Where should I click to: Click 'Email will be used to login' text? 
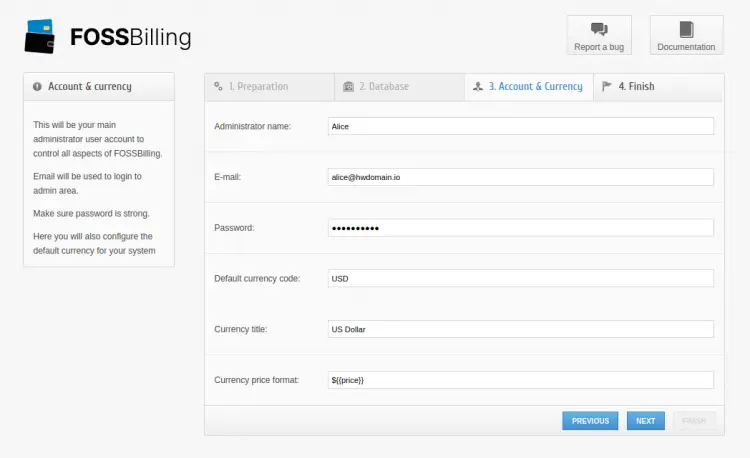[88, 183]
